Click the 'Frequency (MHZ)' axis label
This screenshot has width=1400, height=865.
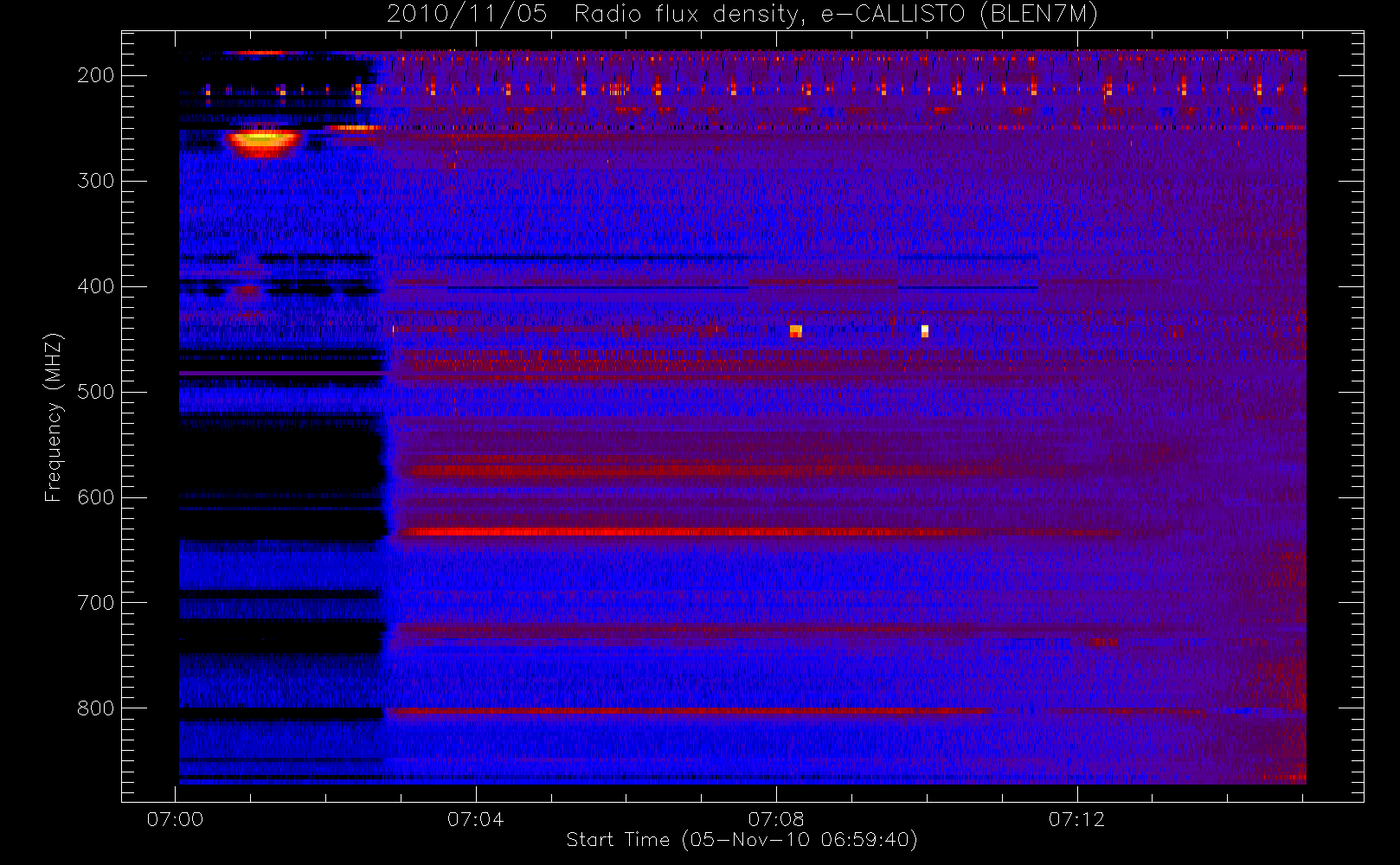54,417
